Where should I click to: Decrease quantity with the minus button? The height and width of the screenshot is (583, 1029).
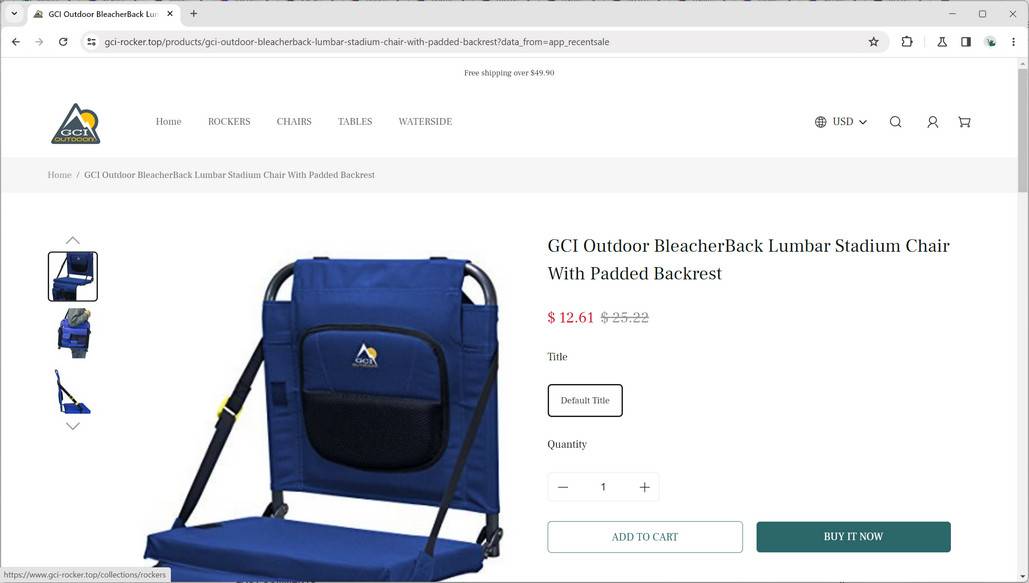tap(562, 487)
